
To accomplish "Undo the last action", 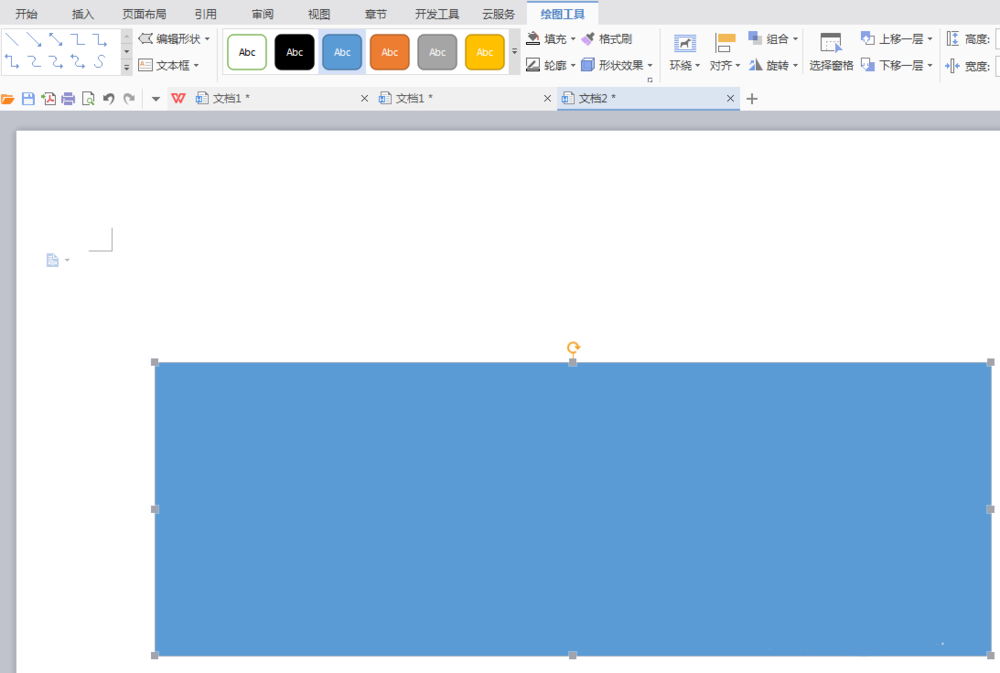I will 108,99.
